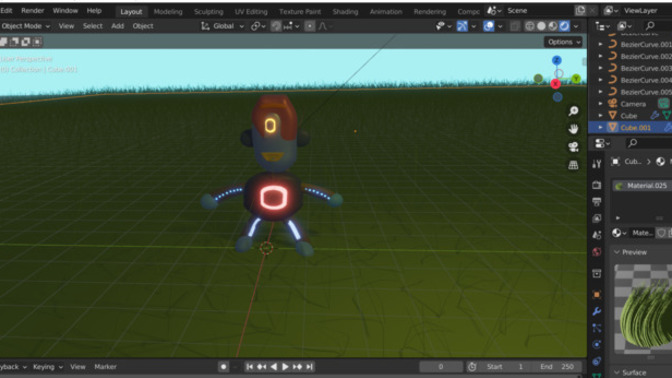Screen dimensions: 672x378
Task: Click the properties editor search icon
Action: [x=633, y=143]
